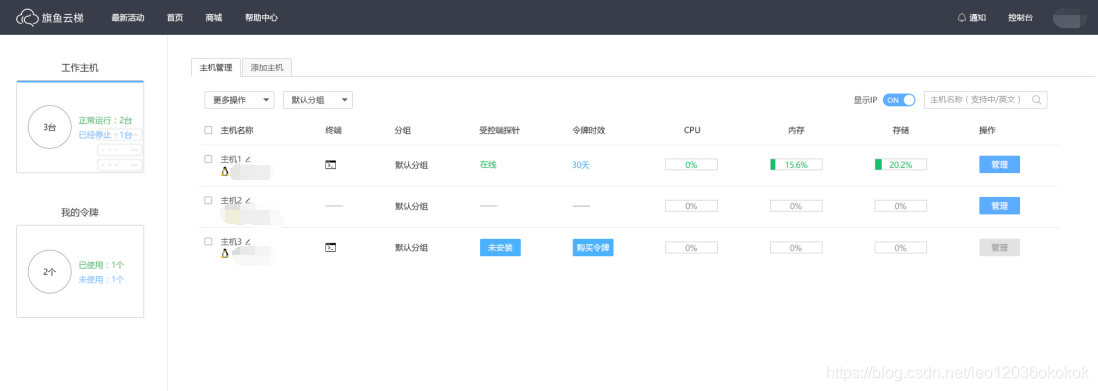Click 主机1 storage bar showing 20.2%
The width and height of the screenshot is (1098, 391).
[x=901, y=165]
